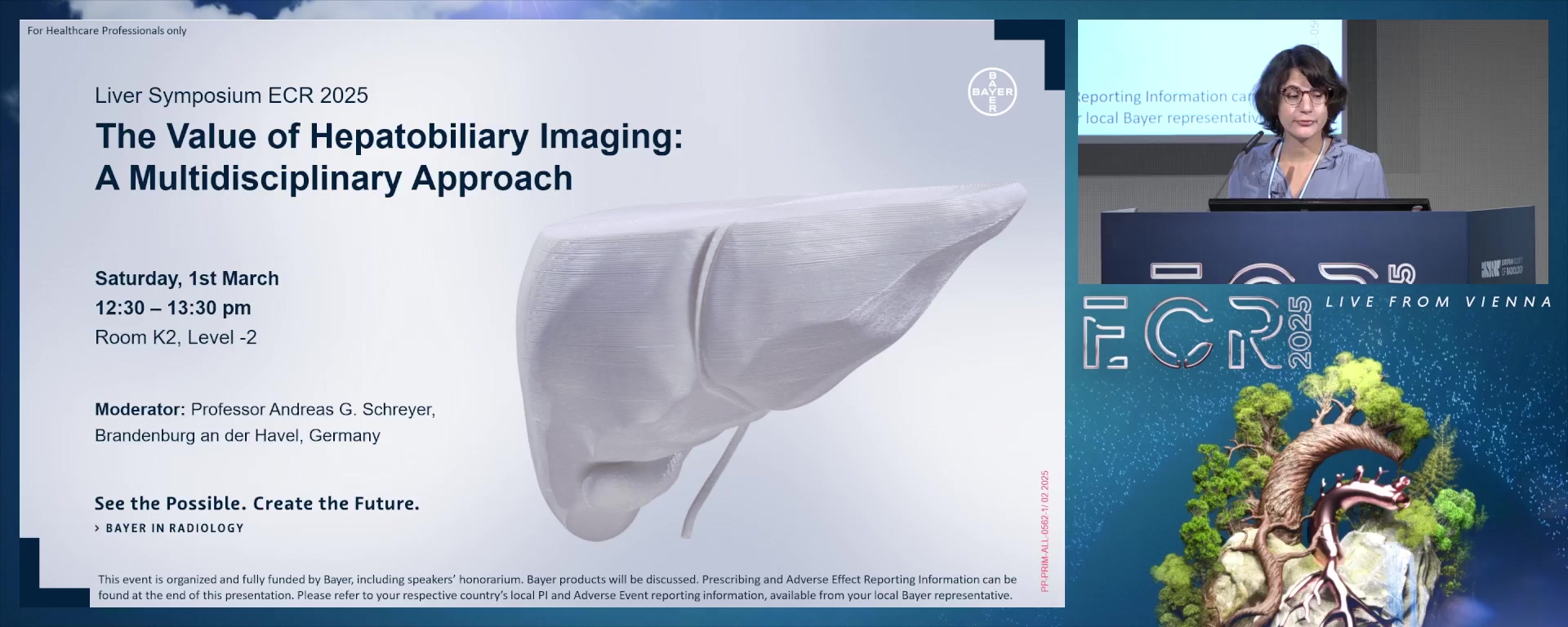Click the funding disclaimer beginning 'This event is organized'
The image size is (1568, 627).
[x=557, y=587]
